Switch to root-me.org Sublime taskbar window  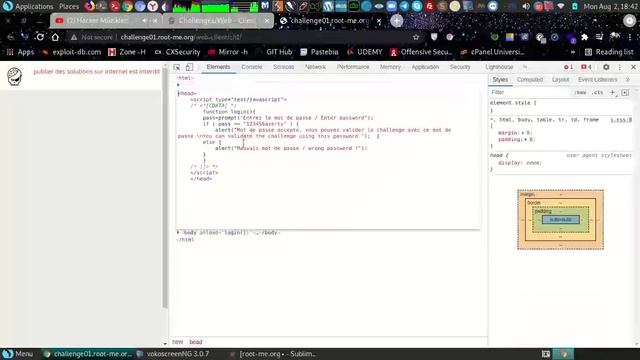[x=273, y=354]
